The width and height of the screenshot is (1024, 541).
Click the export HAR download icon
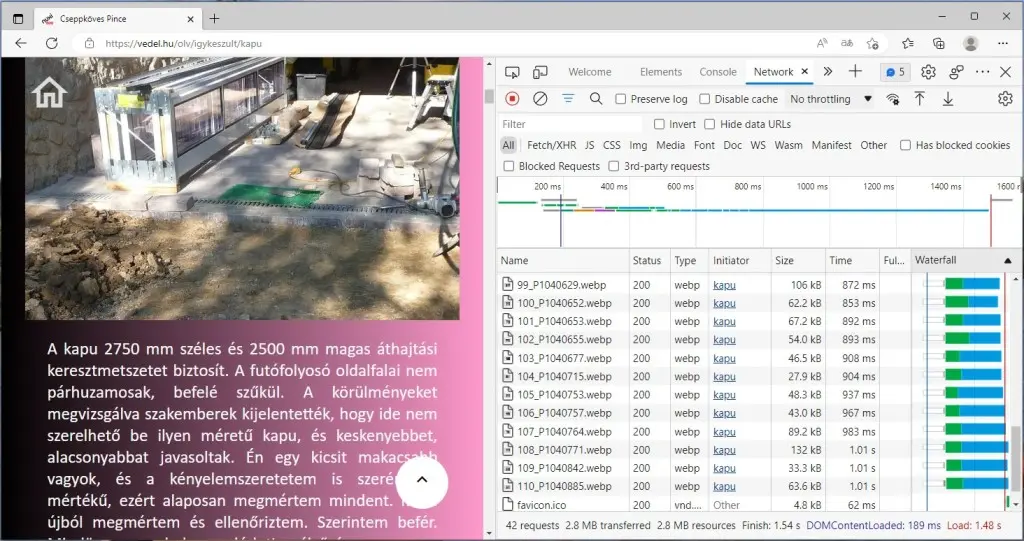[948, 99]
